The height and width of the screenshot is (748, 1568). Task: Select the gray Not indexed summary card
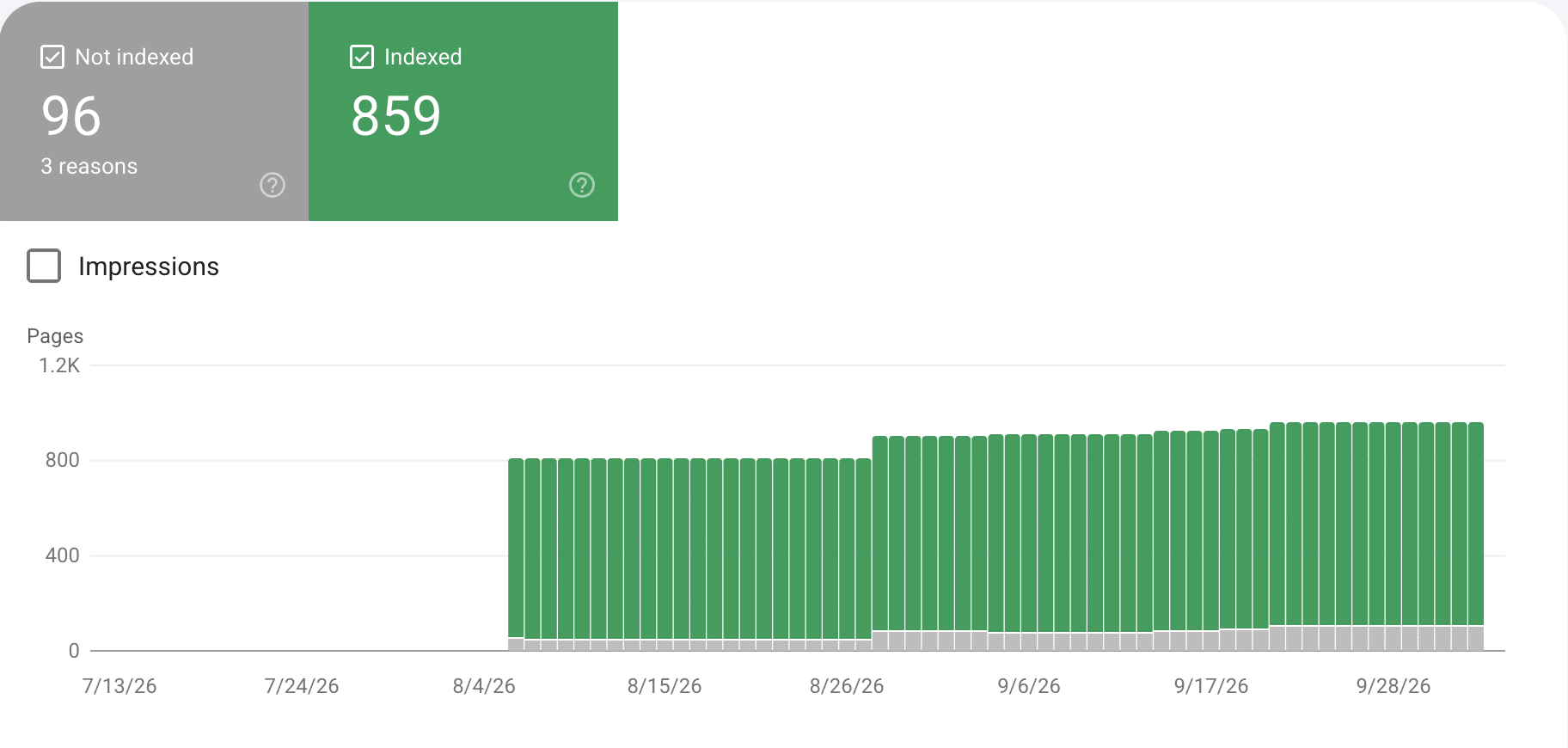[x=155, y=111]
